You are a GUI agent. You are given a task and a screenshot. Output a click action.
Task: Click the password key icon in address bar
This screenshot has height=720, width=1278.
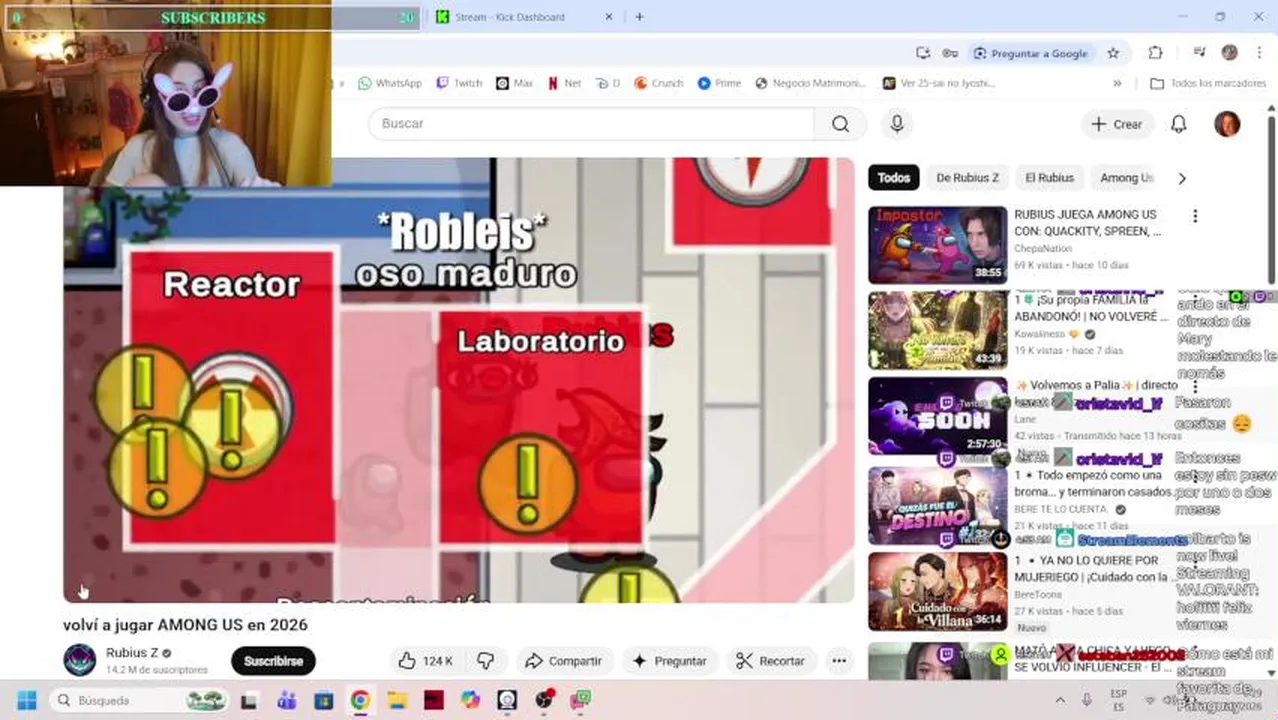(950, 53)
